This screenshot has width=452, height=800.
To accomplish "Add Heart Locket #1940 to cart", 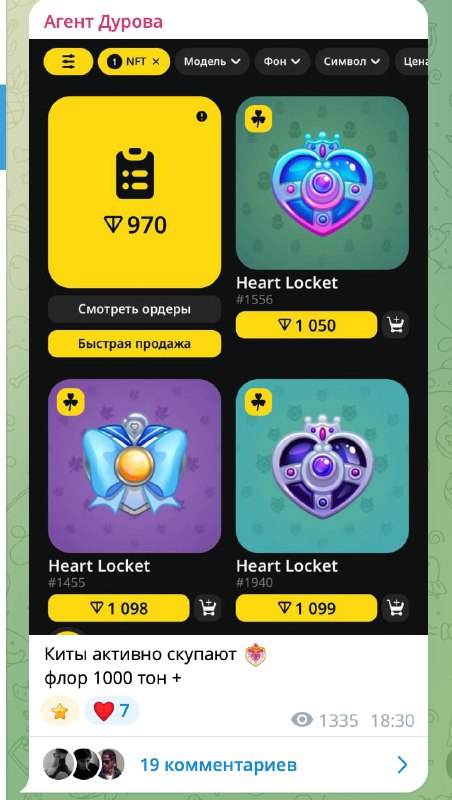I will (395, 608).
